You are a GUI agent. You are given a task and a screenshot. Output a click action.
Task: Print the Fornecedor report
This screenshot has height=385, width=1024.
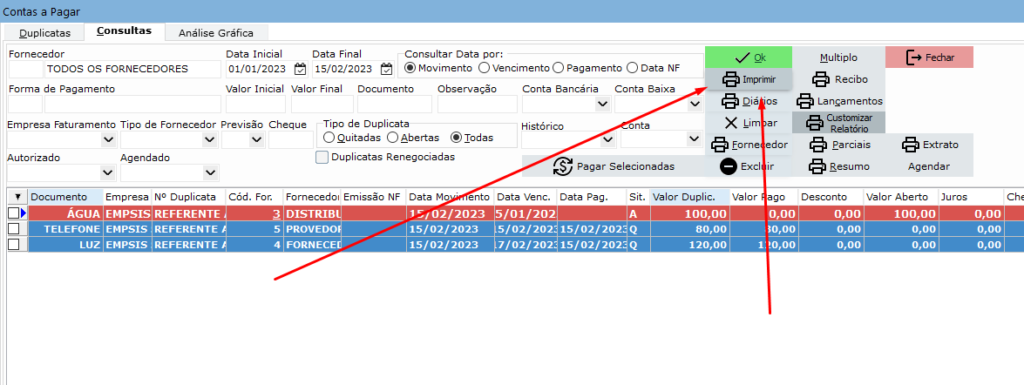click(x=748, y=144)
